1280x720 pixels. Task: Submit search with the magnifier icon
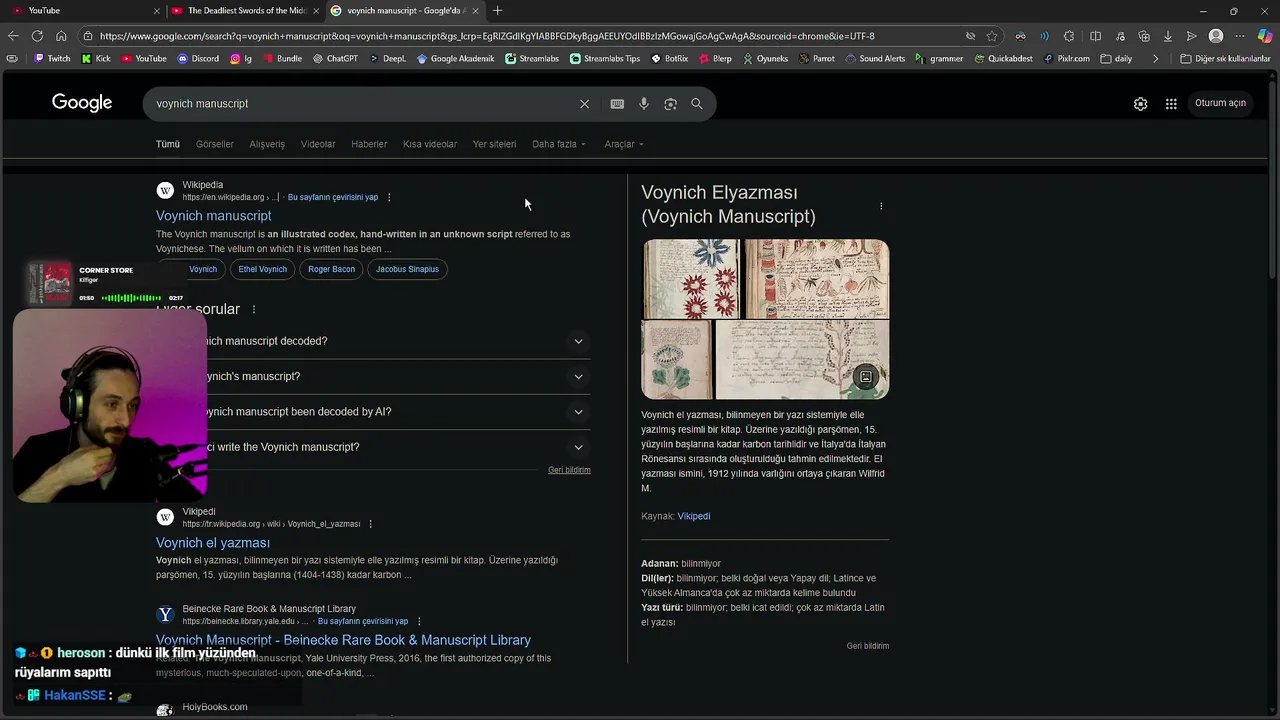click(697, 104)
